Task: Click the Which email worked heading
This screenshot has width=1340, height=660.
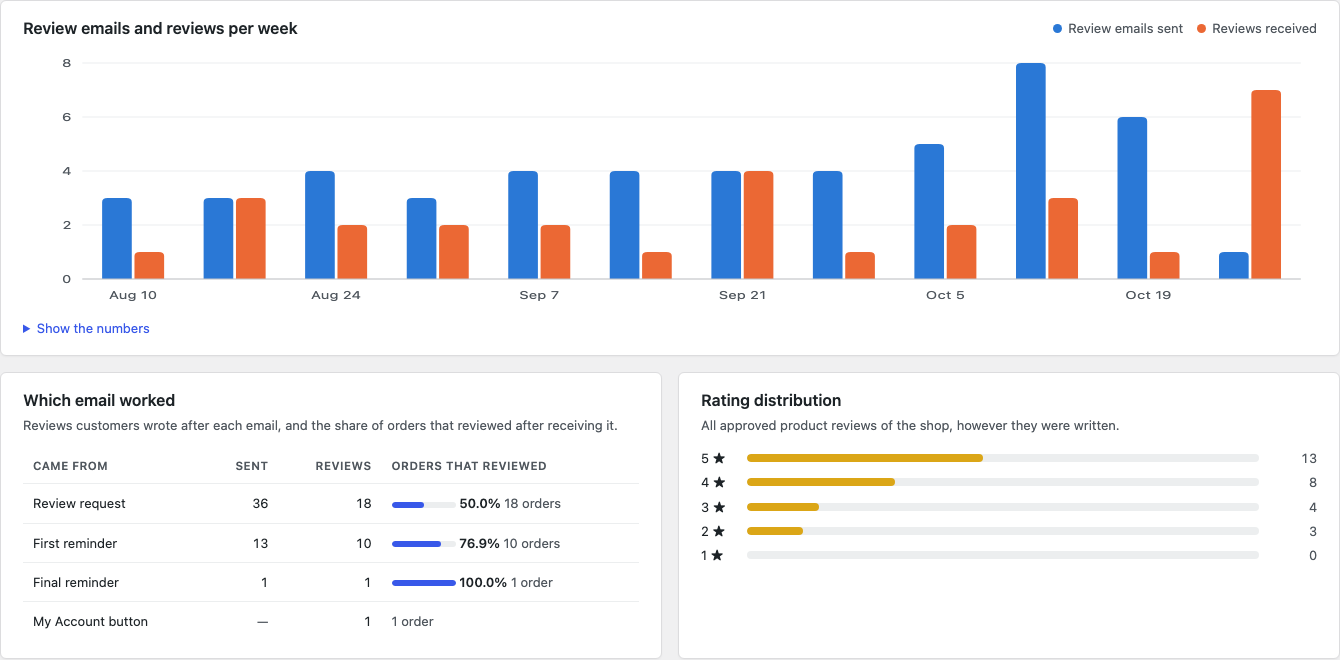Action: pos(99,400)
